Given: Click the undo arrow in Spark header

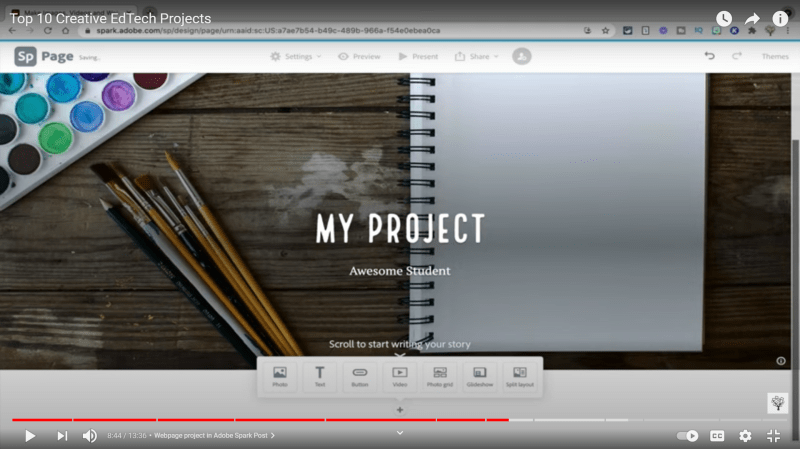Looking at the screenshot, I should (710, 56).
